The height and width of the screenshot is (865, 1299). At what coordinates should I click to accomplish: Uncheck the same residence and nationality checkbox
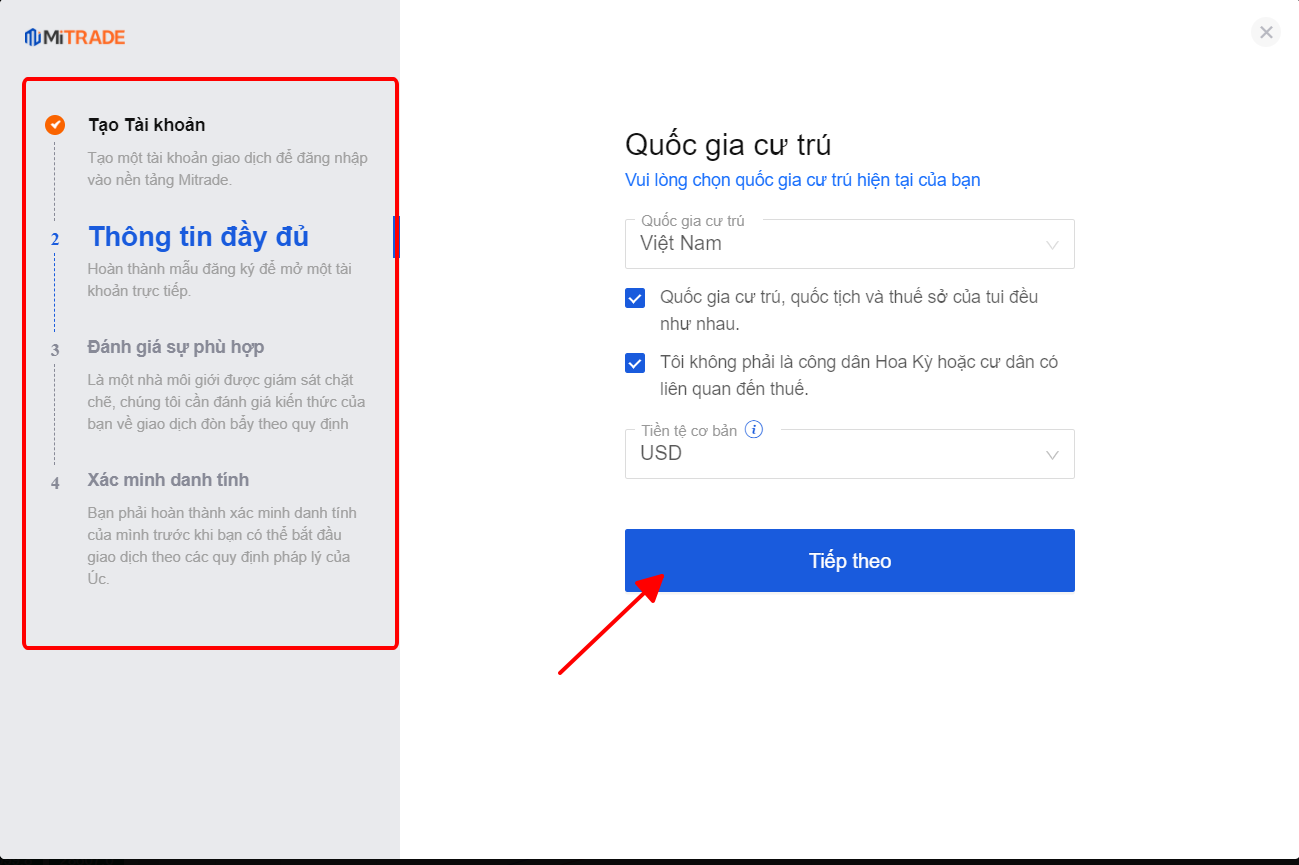[x=635, y=298]
